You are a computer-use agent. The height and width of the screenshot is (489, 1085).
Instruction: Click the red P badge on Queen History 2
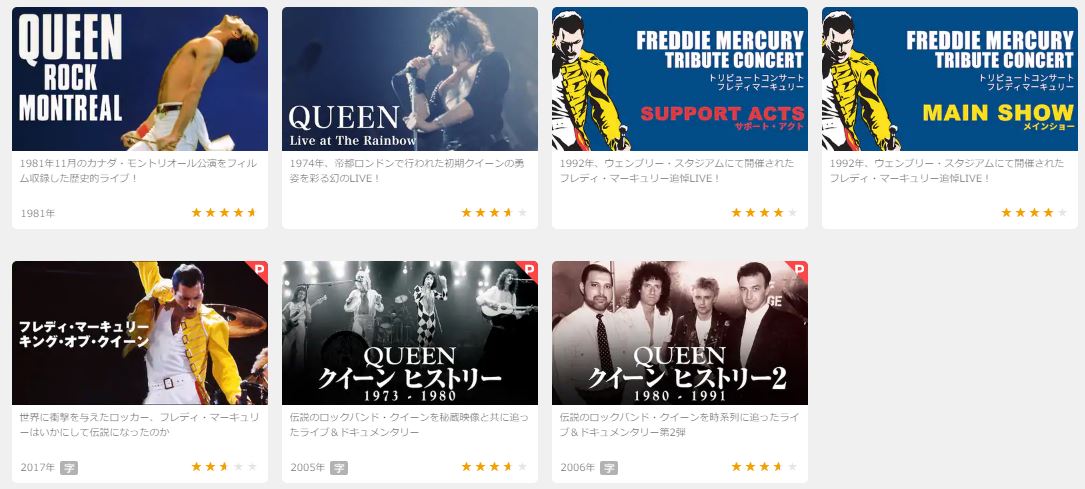click(799, 270)
